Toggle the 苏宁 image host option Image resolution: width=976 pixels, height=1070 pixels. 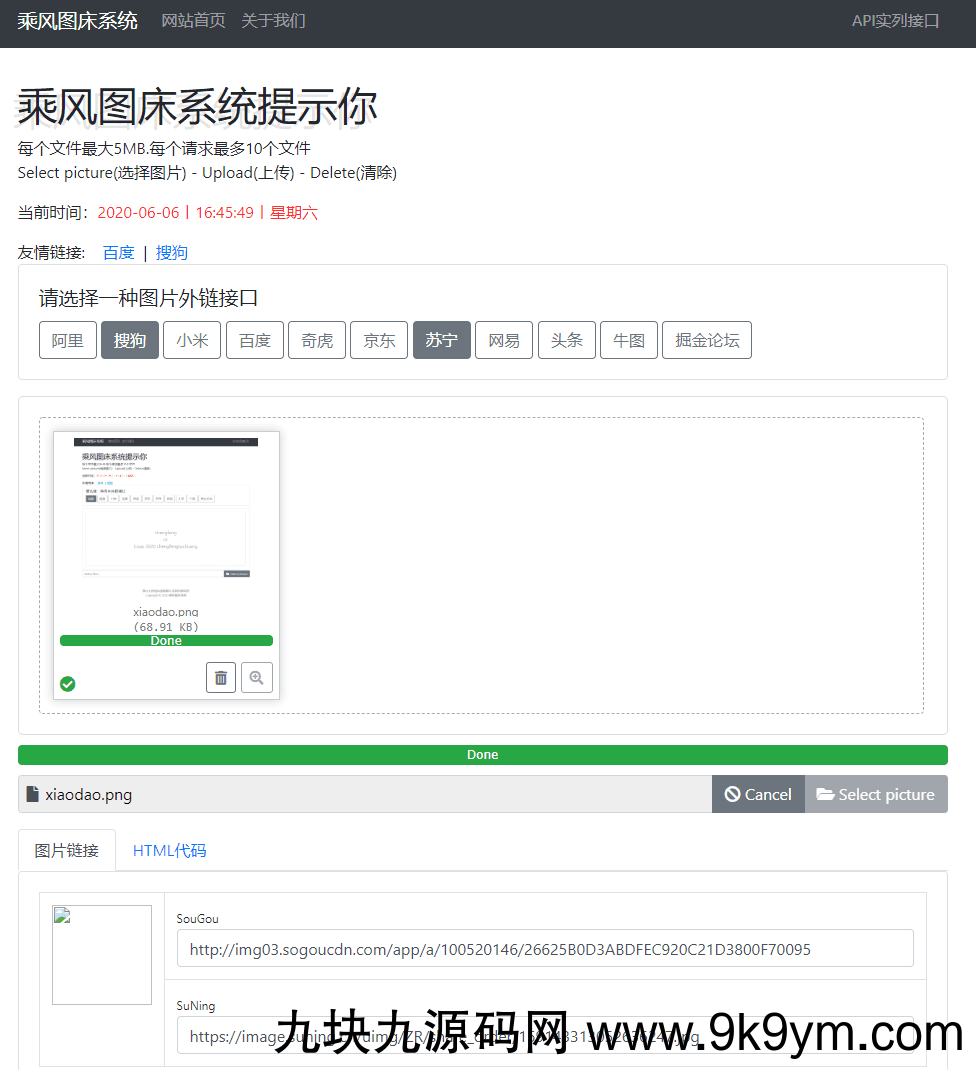(x=441, y=340)
